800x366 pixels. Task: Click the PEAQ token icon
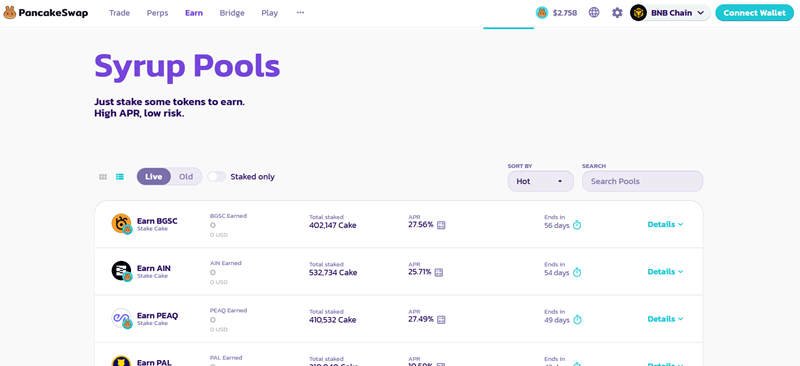tap(121, 319)
